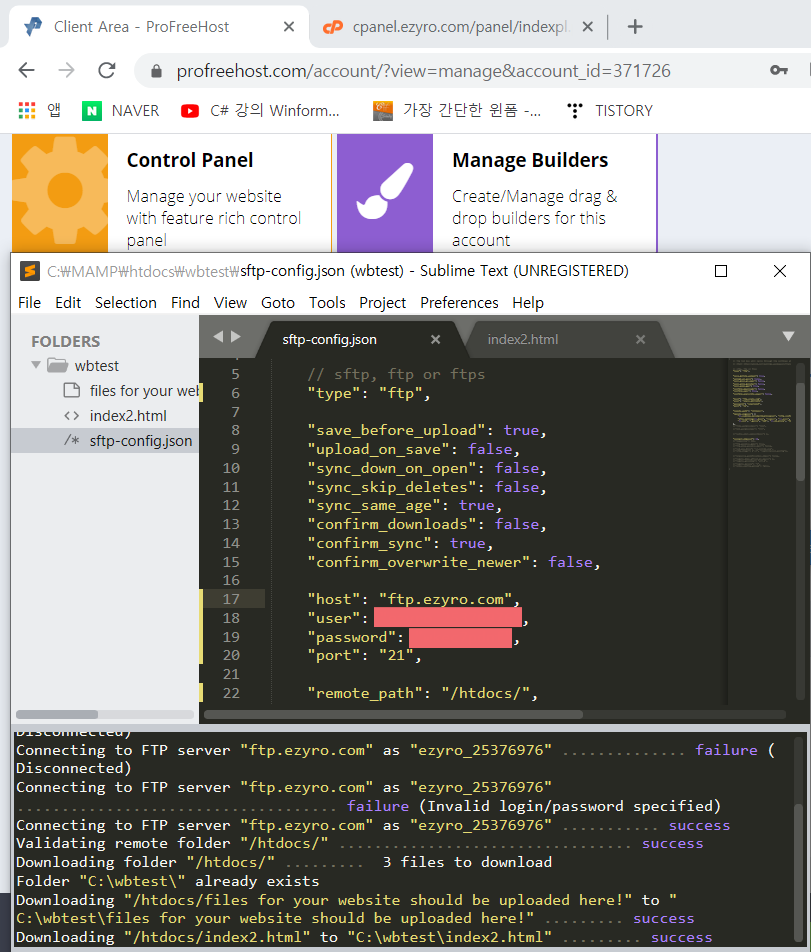Click the orange Control Panel gear icon
The height and width of the screenshot is (952, 811).
tap(60, 192)
